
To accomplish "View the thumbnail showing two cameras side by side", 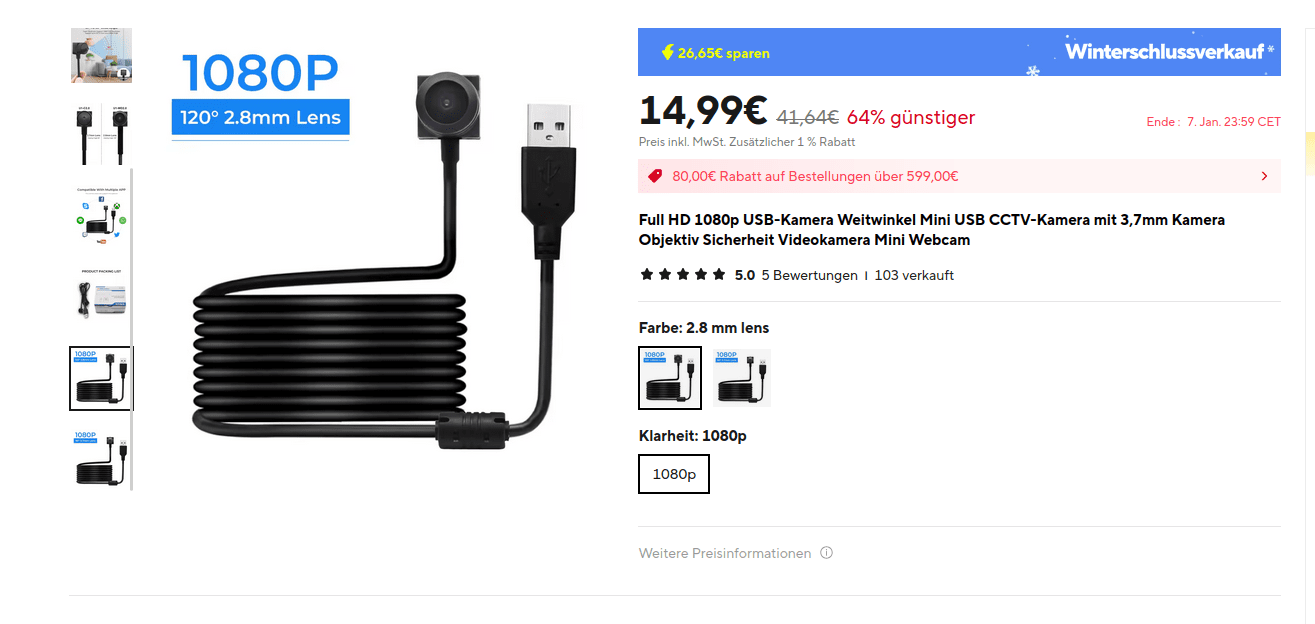I will (x=101, y=134).
